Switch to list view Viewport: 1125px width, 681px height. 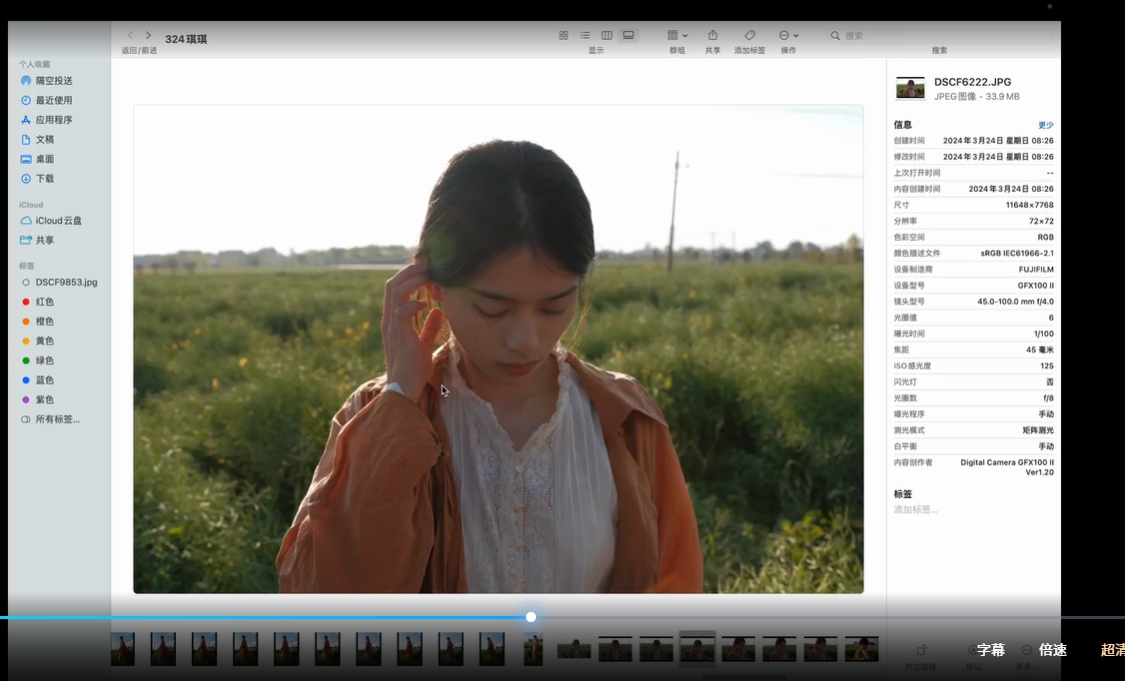point(585,35)
